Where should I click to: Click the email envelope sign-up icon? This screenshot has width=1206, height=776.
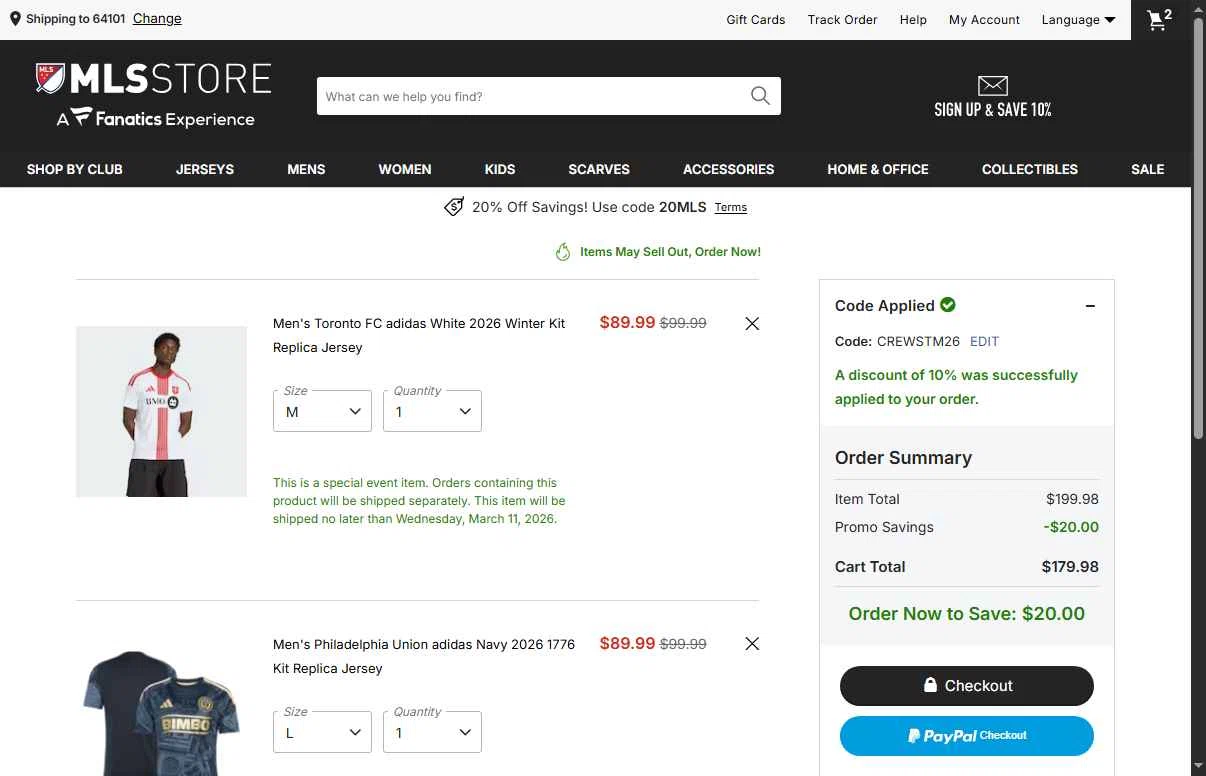click(x=993, y=86)
